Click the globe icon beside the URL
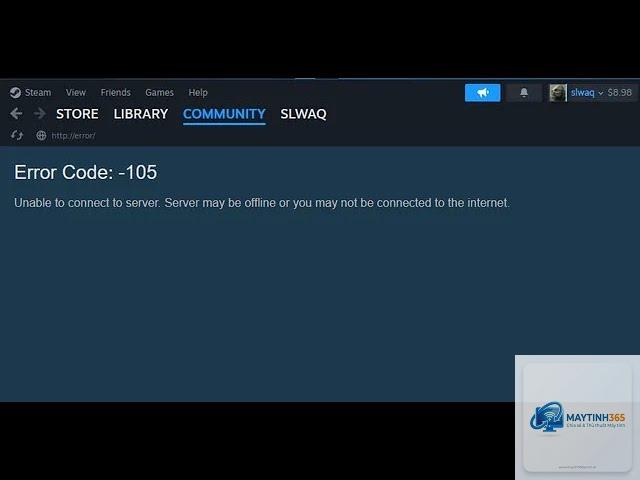The width and height of the screenshot is (640, 480). tap(41, 135)
